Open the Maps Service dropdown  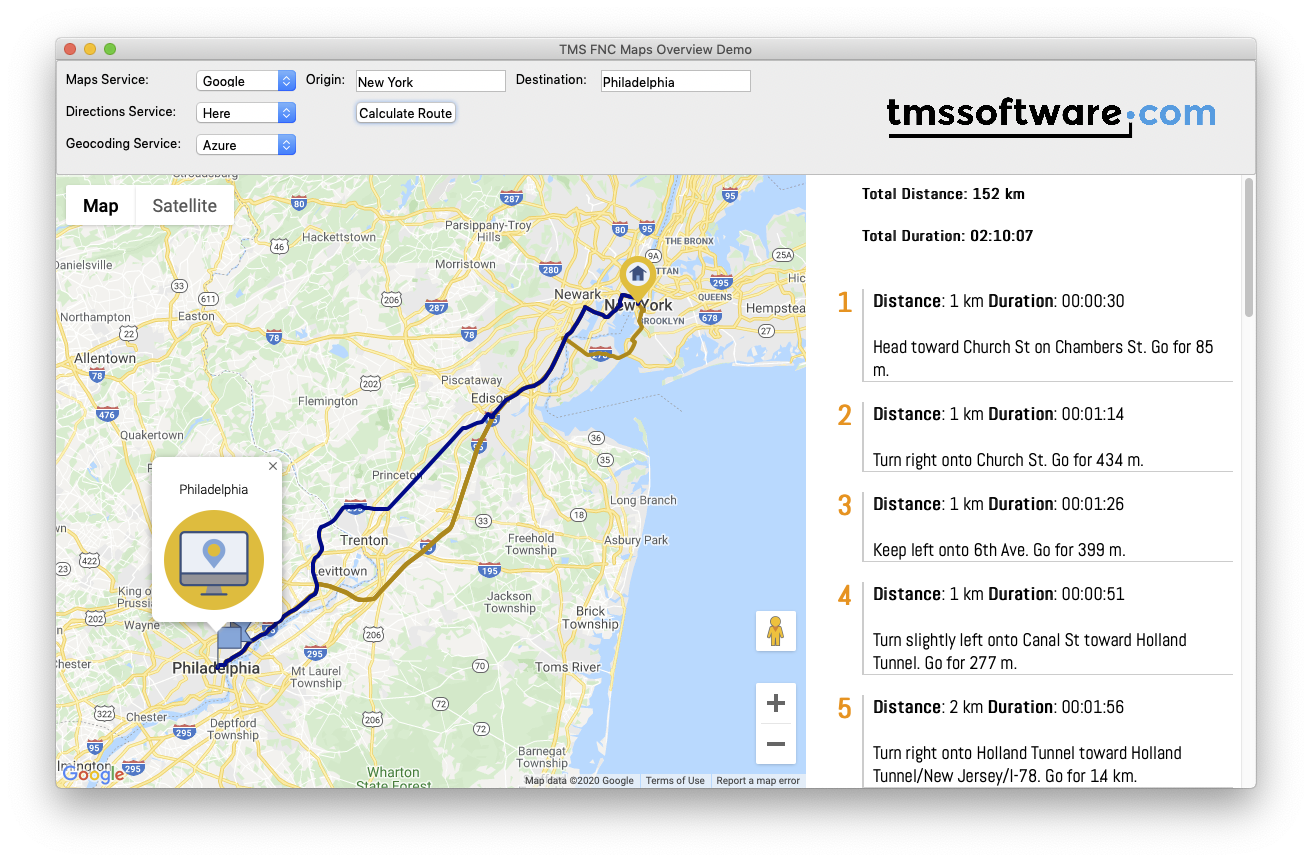[246, 81]
